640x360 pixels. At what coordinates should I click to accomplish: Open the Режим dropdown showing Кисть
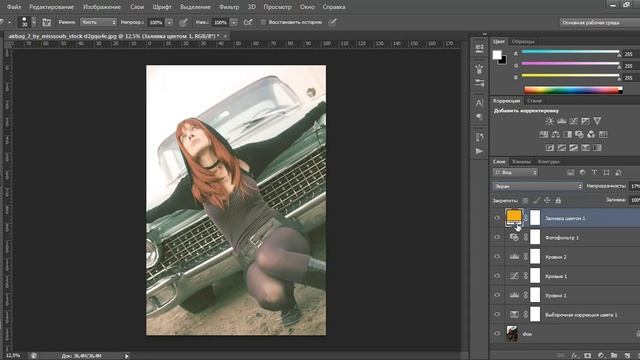pyautogui.click(x=98, y=22)
